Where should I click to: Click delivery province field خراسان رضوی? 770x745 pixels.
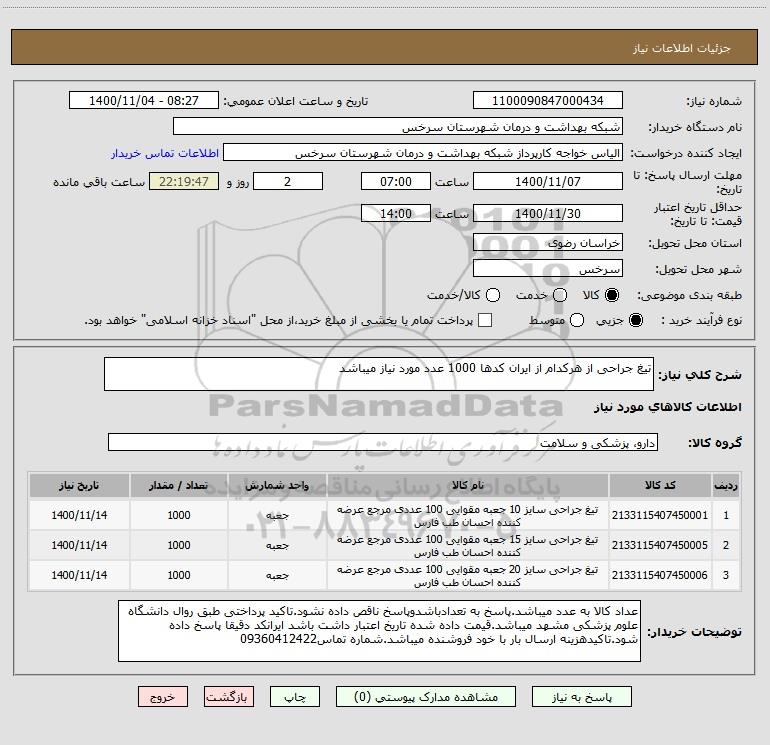click(548, 242)
